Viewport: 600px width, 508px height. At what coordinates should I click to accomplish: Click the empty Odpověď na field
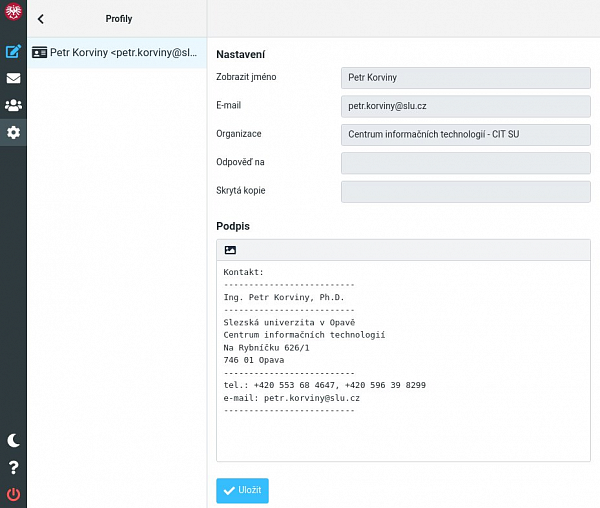point(466,163)
